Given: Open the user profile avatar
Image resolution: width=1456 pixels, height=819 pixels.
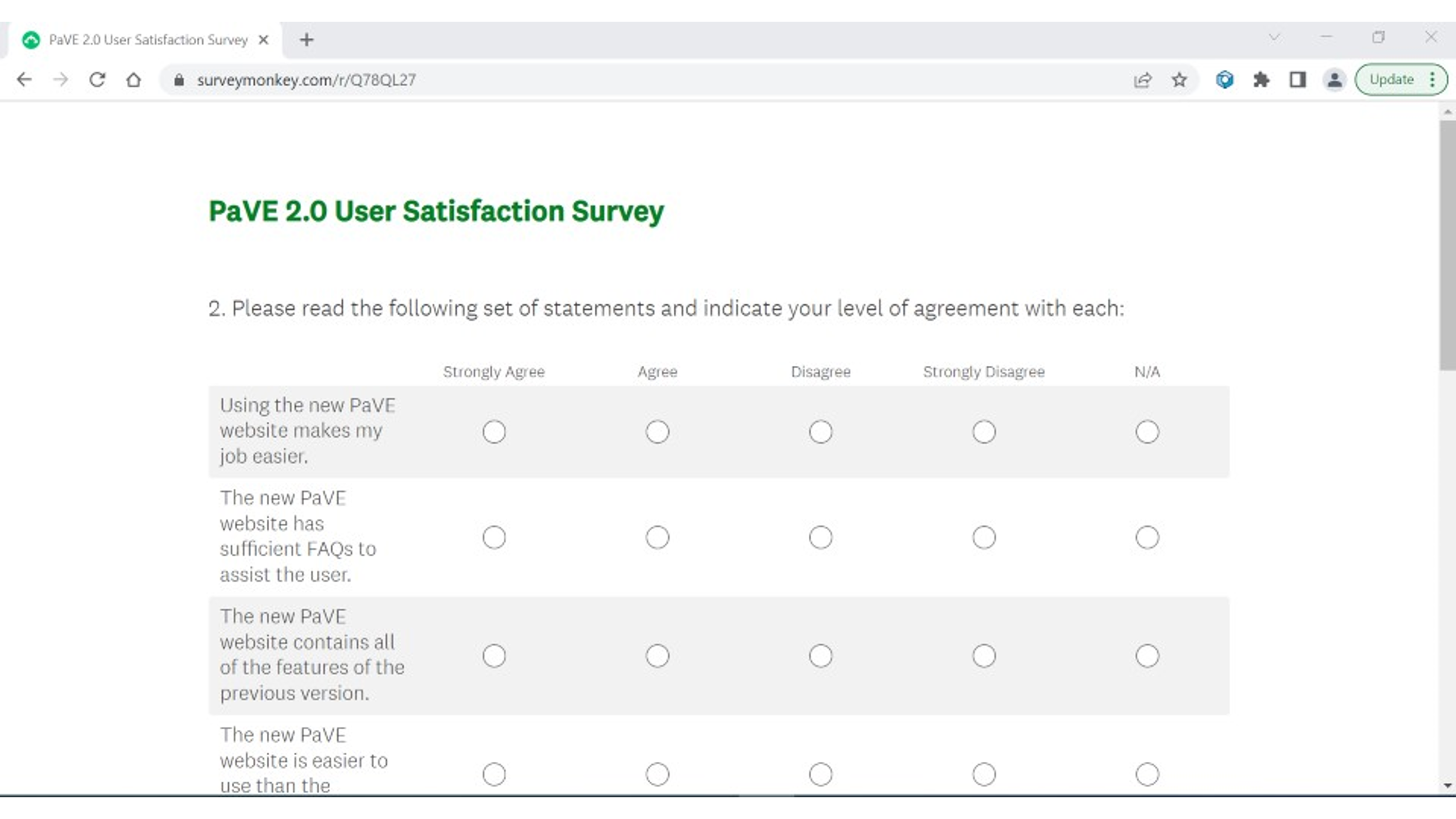Looking at the screenshot, I should pyautogui.click(x=1334, y=79).
